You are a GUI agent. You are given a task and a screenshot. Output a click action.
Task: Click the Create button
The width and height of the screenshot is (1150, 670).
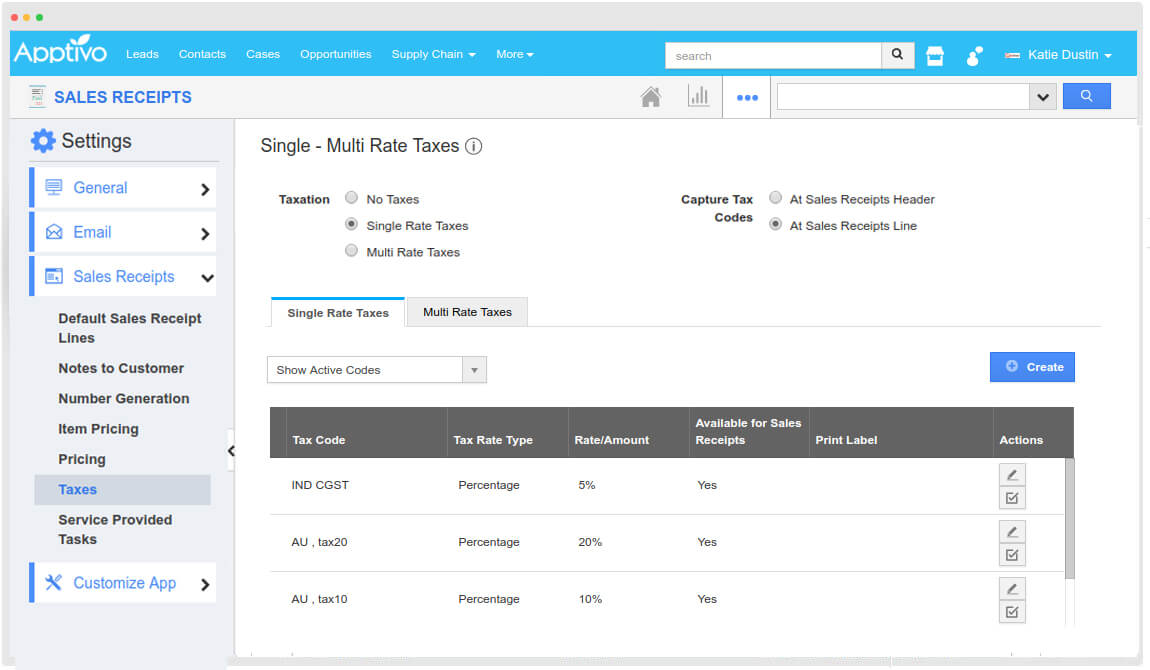click(1032, 367)
